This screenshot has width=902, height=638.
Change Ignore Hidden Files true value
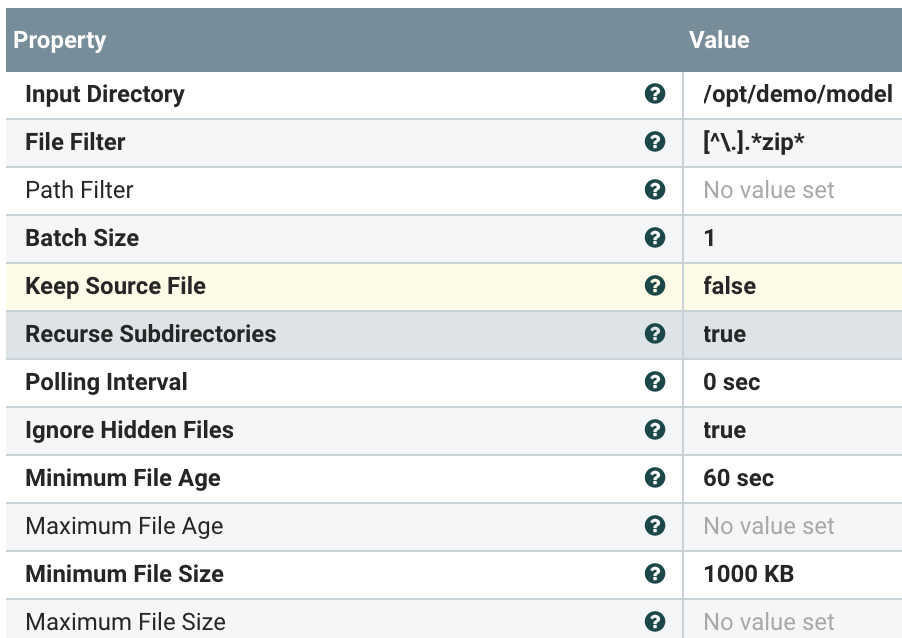724,430
